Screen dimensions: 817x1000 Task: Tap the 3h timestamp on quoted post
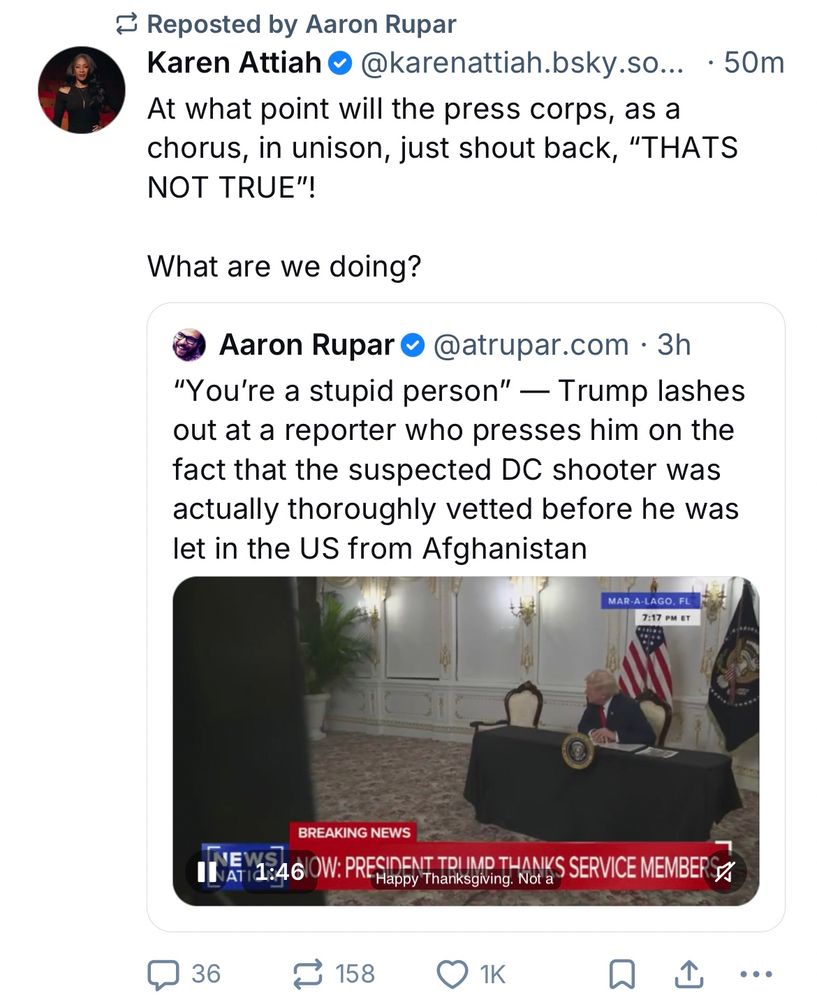coord(674,345)
